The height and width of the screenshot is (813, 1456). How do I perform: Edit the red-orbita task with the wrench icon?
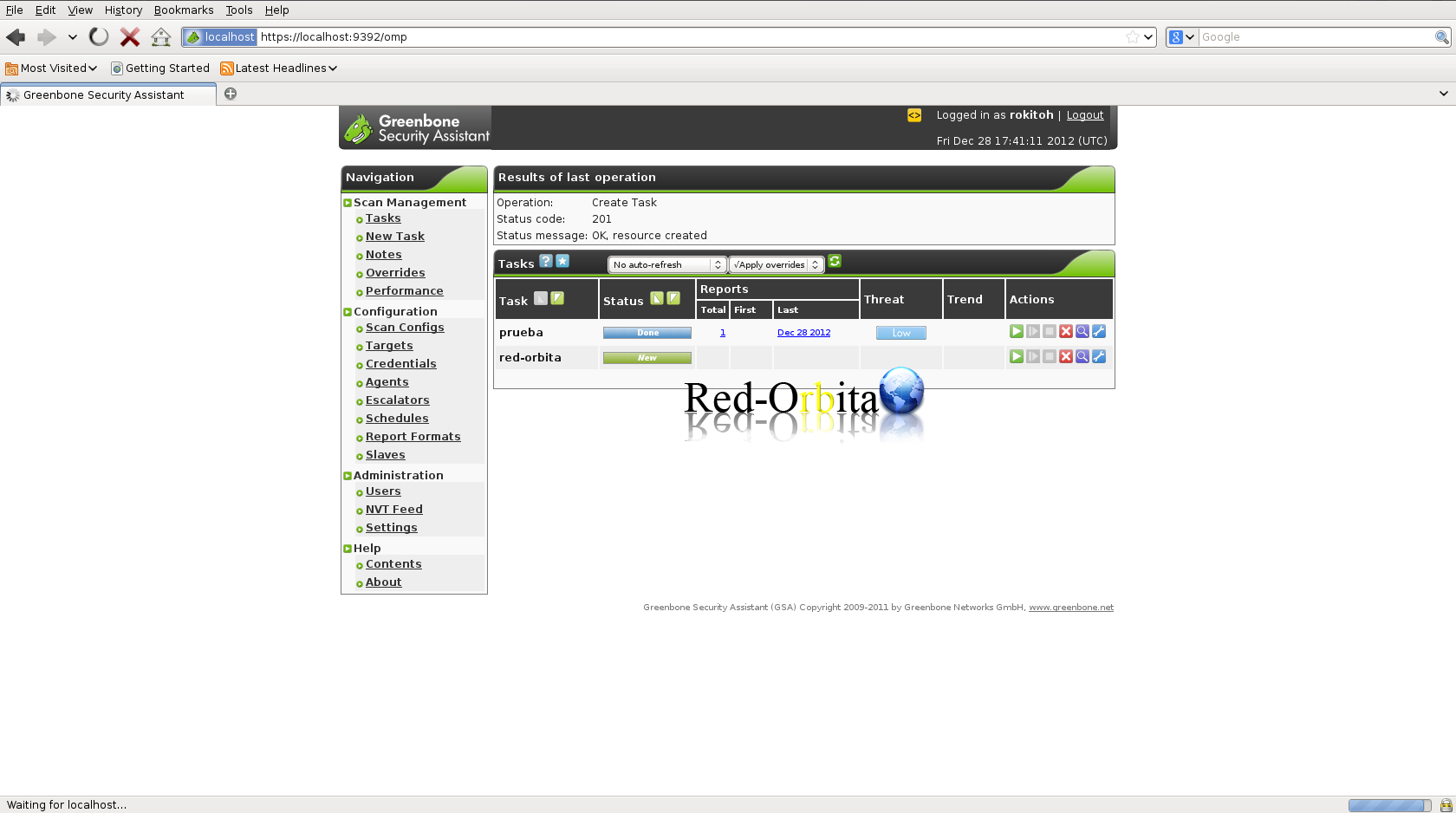pos(1099,356)
